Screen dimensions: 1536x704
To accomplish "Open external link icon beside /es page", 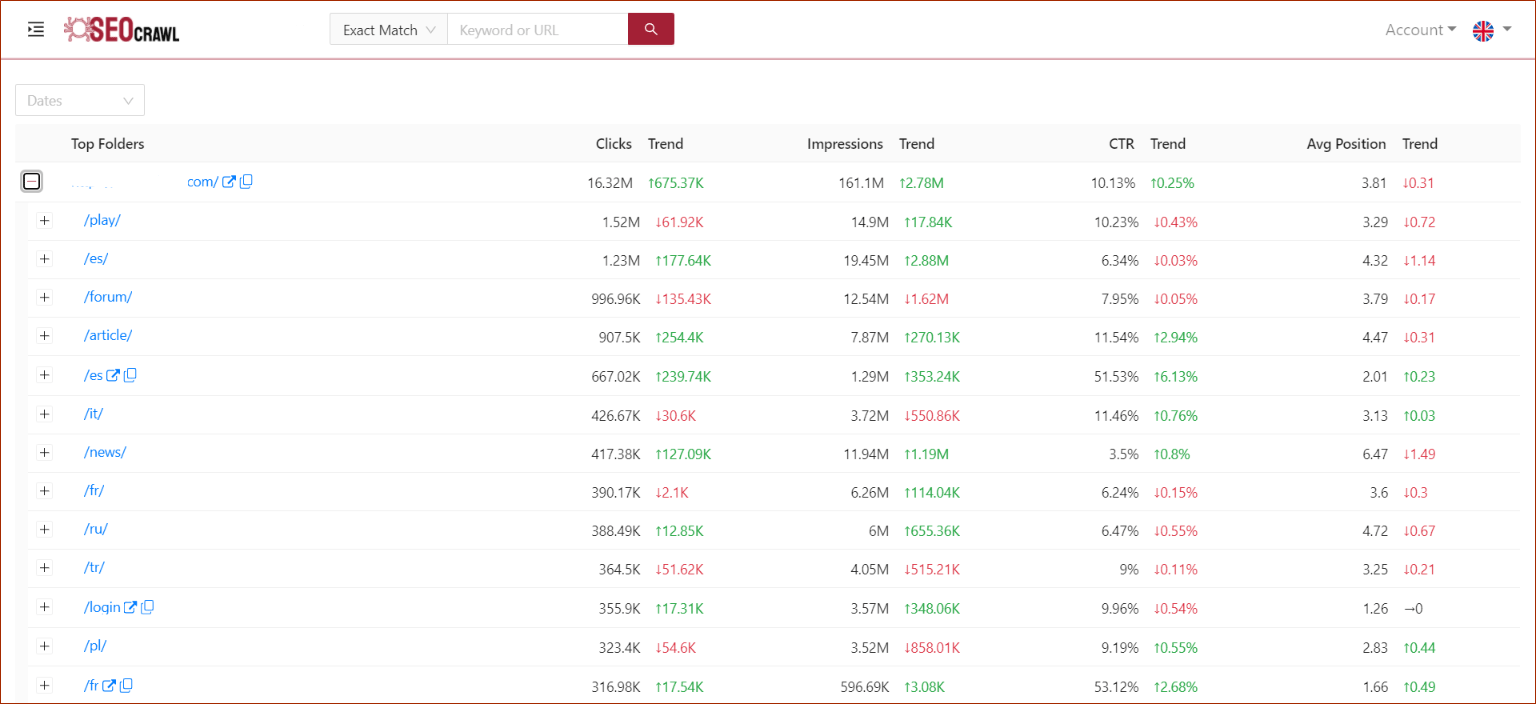I will [113, 375].
